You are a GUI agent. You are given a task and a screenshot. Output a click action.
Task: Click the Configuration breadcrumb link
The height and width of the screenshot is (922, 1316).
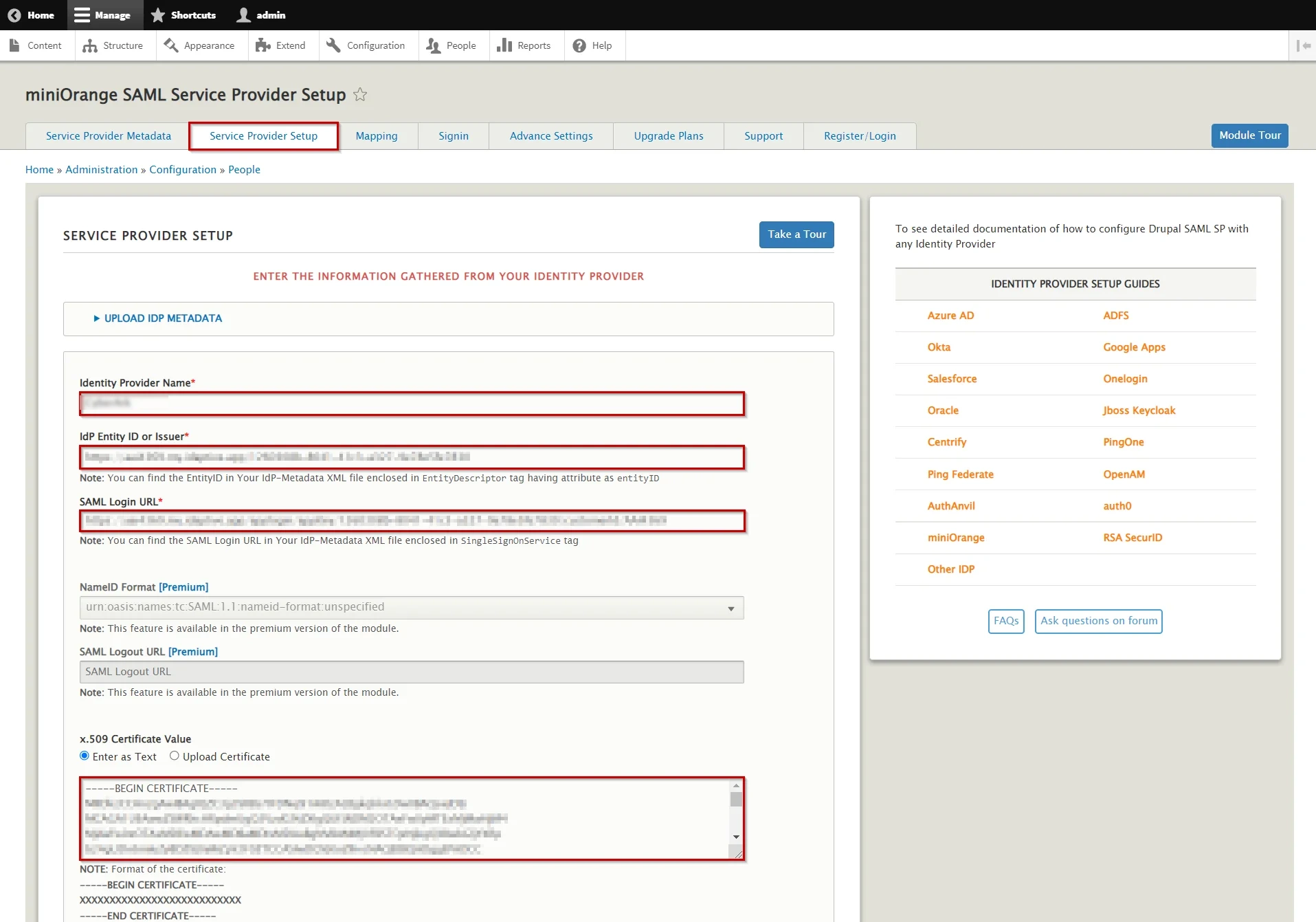coord(183,170)
